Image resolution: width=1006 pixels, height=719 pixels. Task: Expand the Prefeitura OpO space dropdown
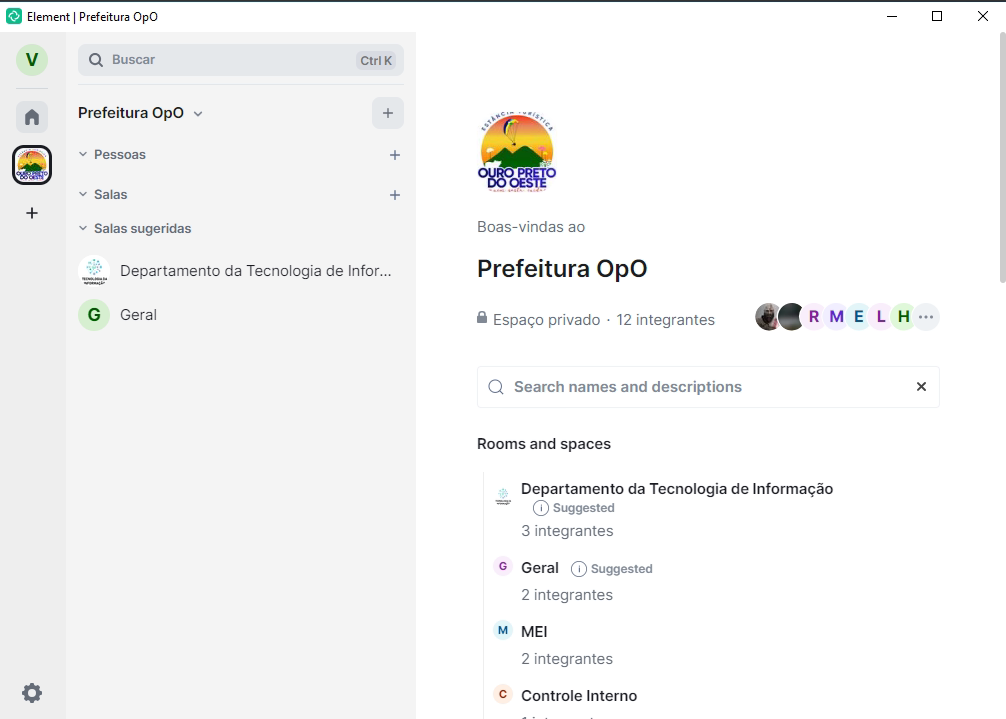click(198, 114)
